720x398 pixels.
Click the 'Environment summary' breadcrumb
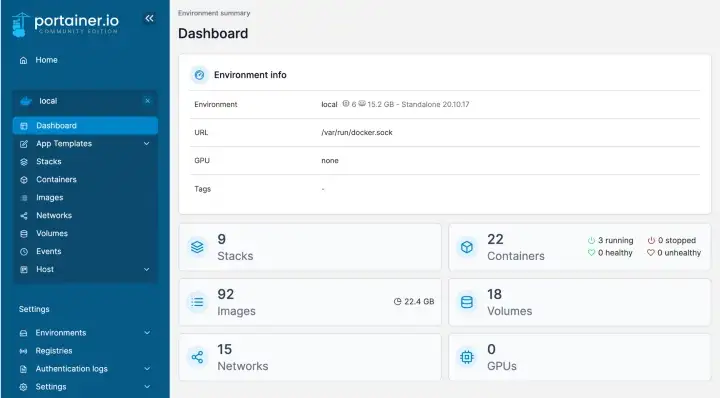214,13
